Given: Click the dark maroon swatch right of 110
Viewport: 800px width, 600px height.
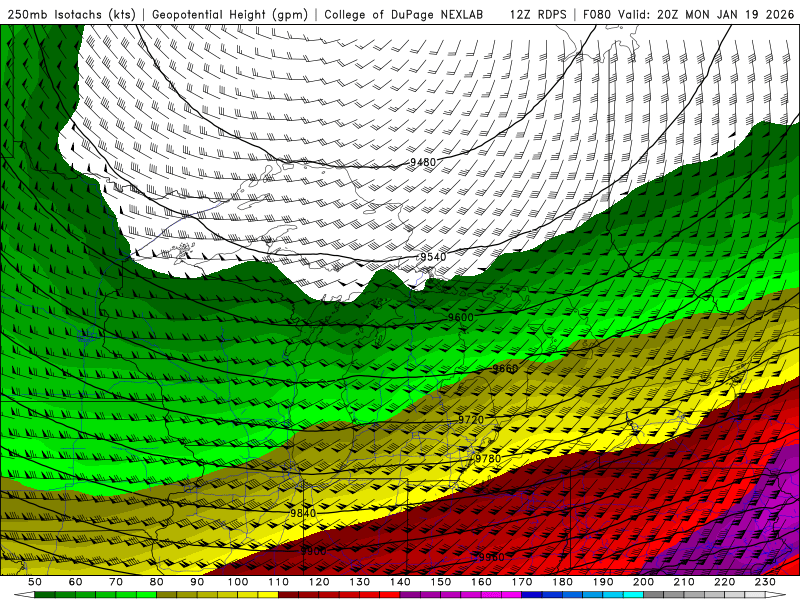Looking at the screenshot, I should (x=289, y=595).
